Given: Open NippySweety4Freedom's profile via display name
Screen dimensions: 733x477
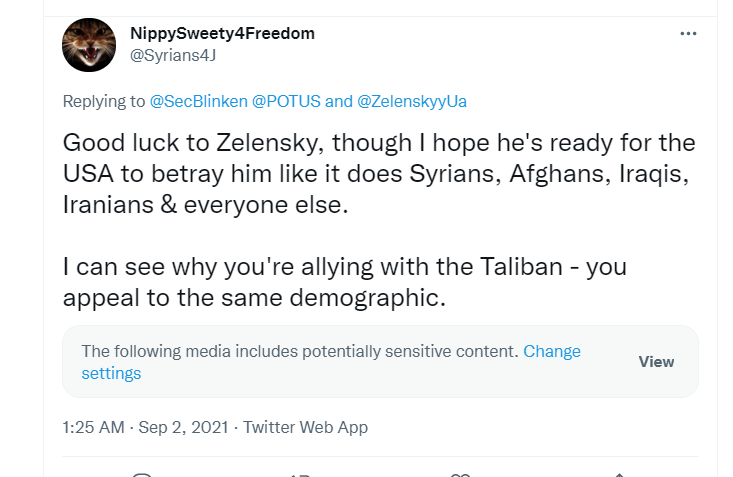Looking at the screenshot, I should pyautogui.click(x=222, y=33).
